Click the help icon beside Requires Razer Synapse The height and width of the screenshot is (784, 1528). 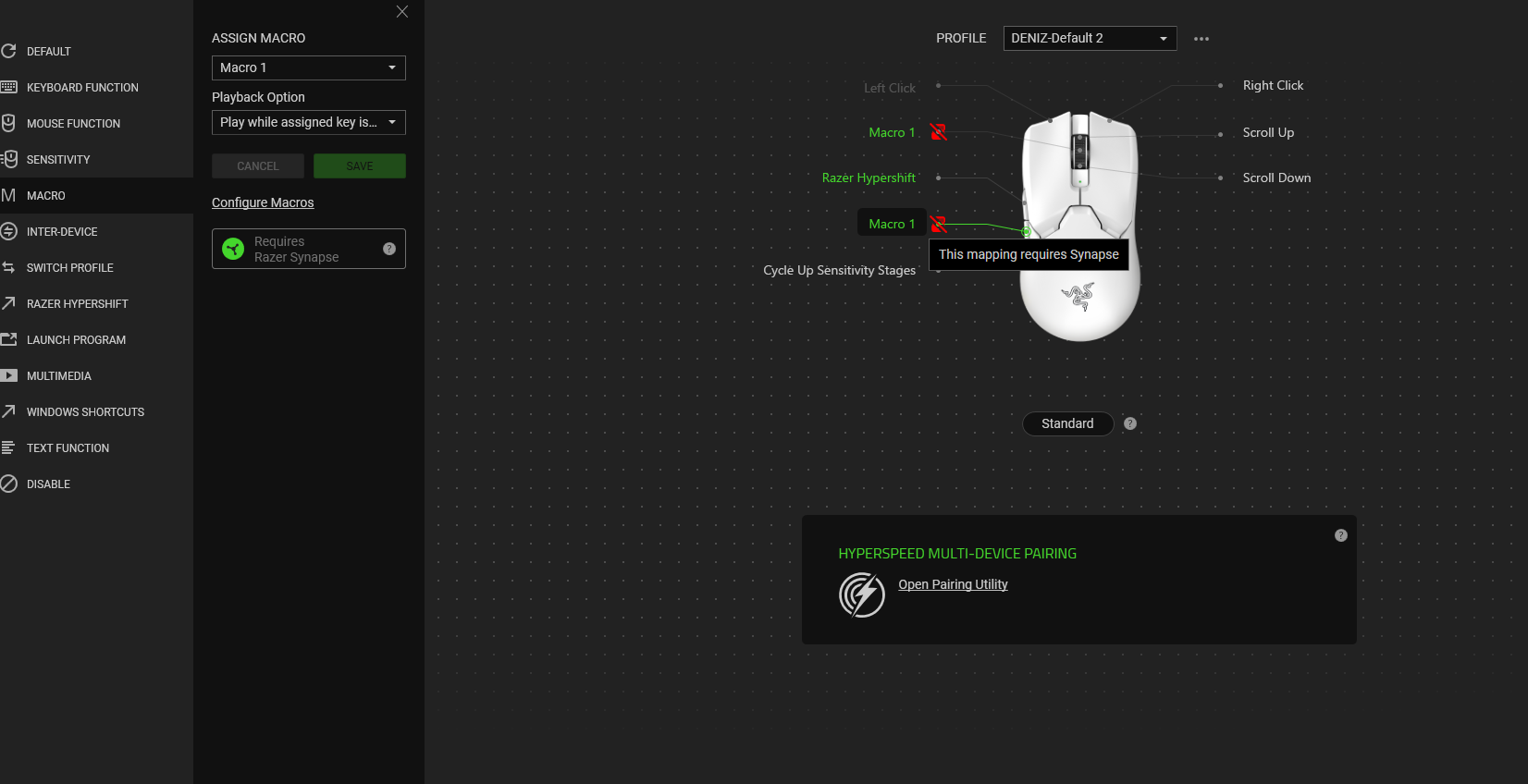(x=389, y=249)
